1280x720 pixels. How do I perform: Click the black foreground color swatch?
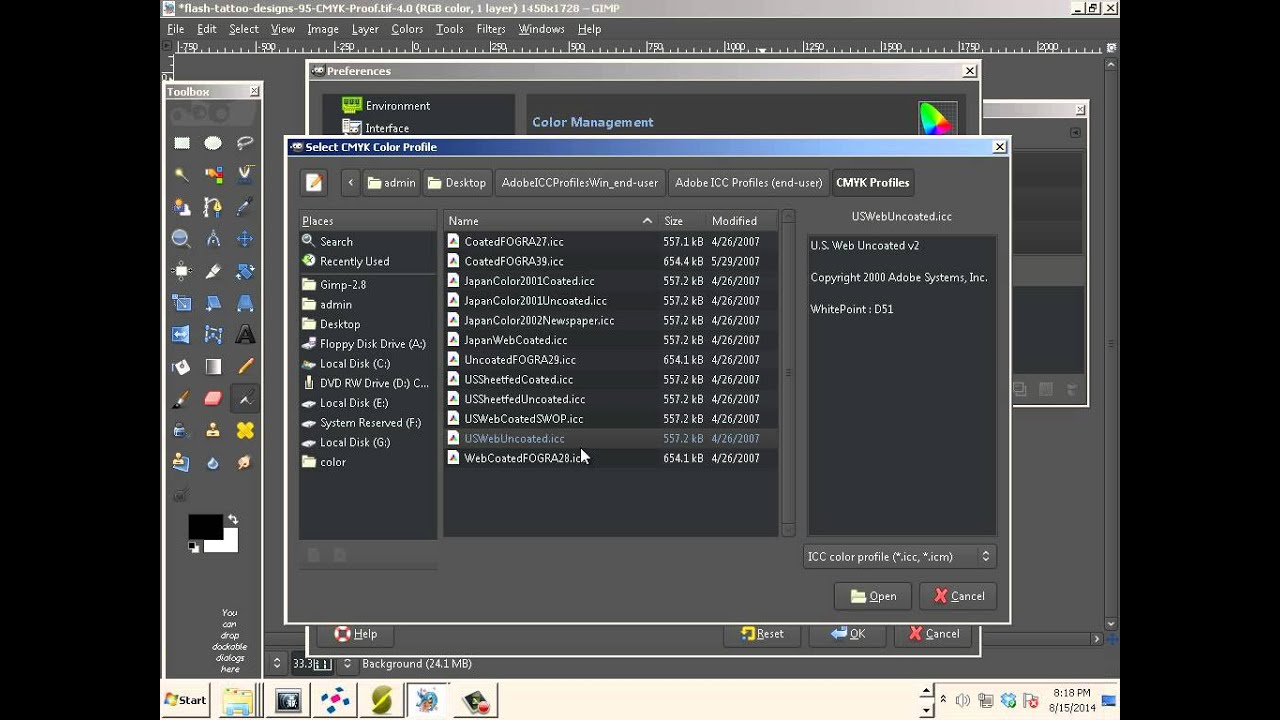(205, 527)
